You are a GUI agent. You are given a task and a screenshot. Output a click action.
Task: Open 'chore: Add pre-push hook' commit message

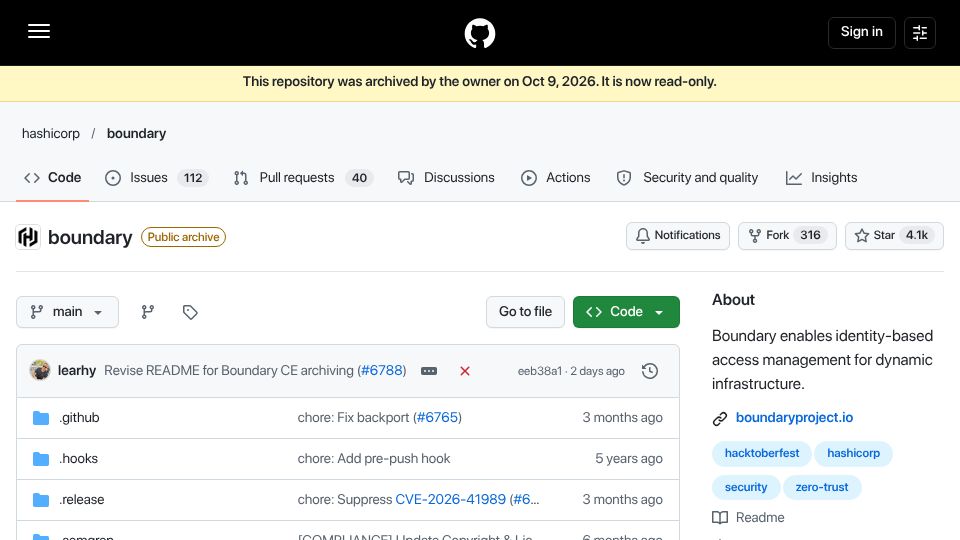373,459
